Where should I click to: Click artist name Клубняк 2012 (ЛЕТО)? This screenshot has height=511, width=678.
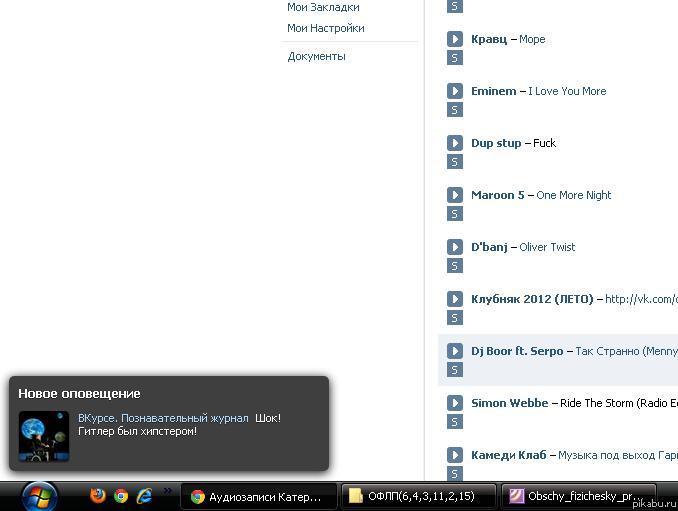532,299
